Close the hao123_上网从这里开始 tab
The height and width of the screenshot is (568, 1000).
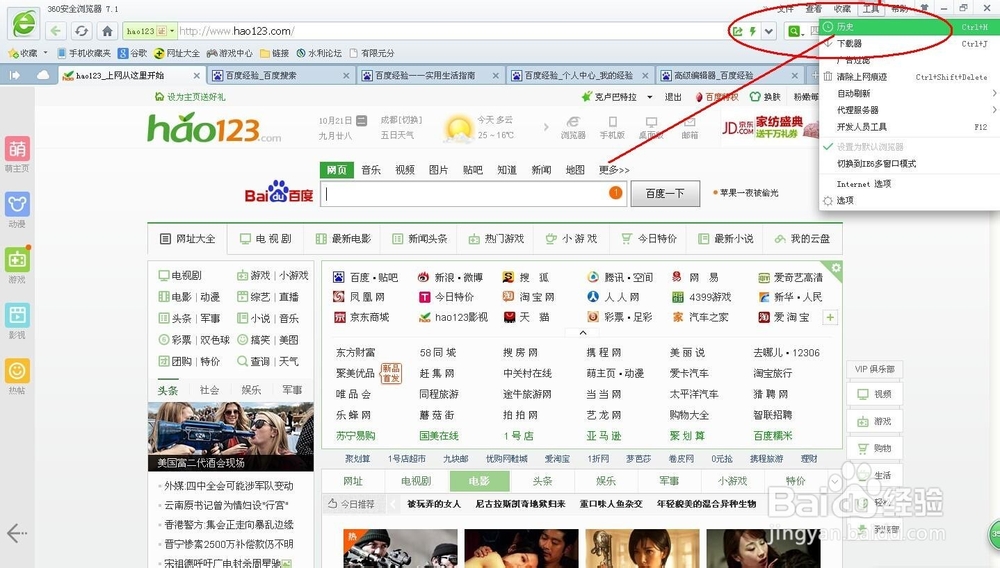pos(196,75)
